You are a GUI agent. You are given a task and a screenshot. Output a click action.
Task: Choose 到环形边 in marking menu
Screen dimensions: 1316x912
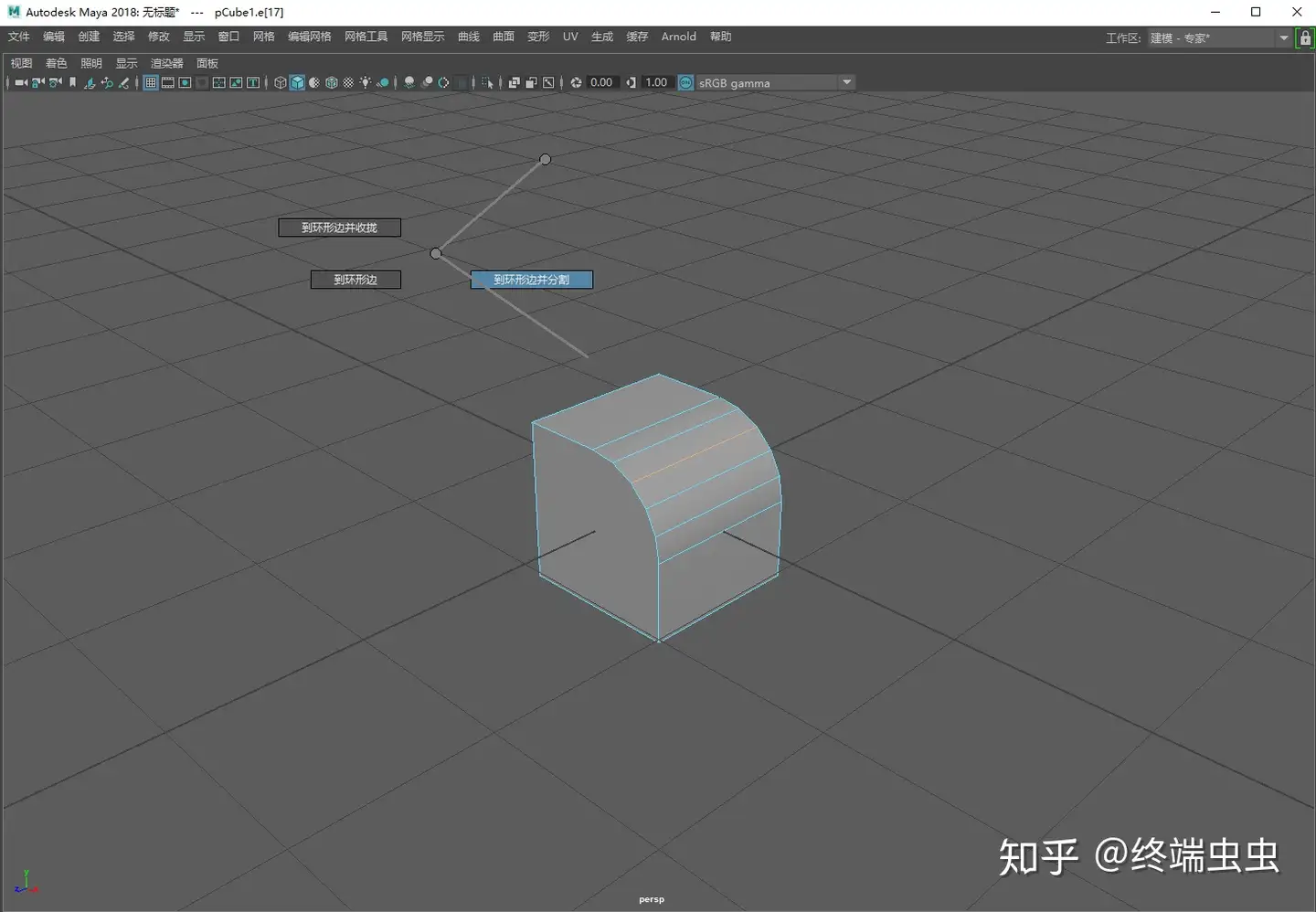[x=356, y=280]
